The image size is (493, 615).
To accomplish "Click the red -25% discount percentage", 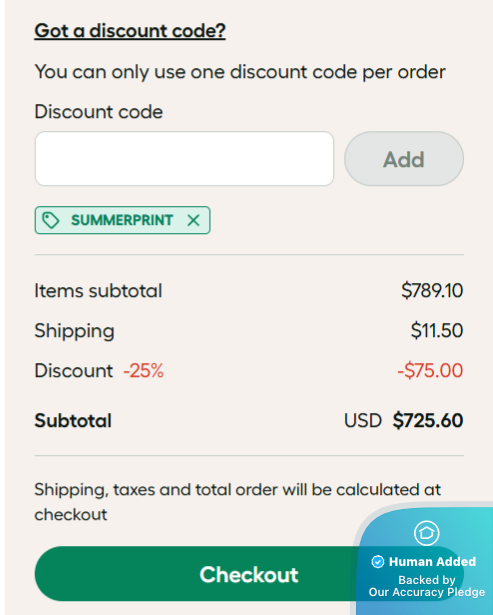I will tap(144, 370).
